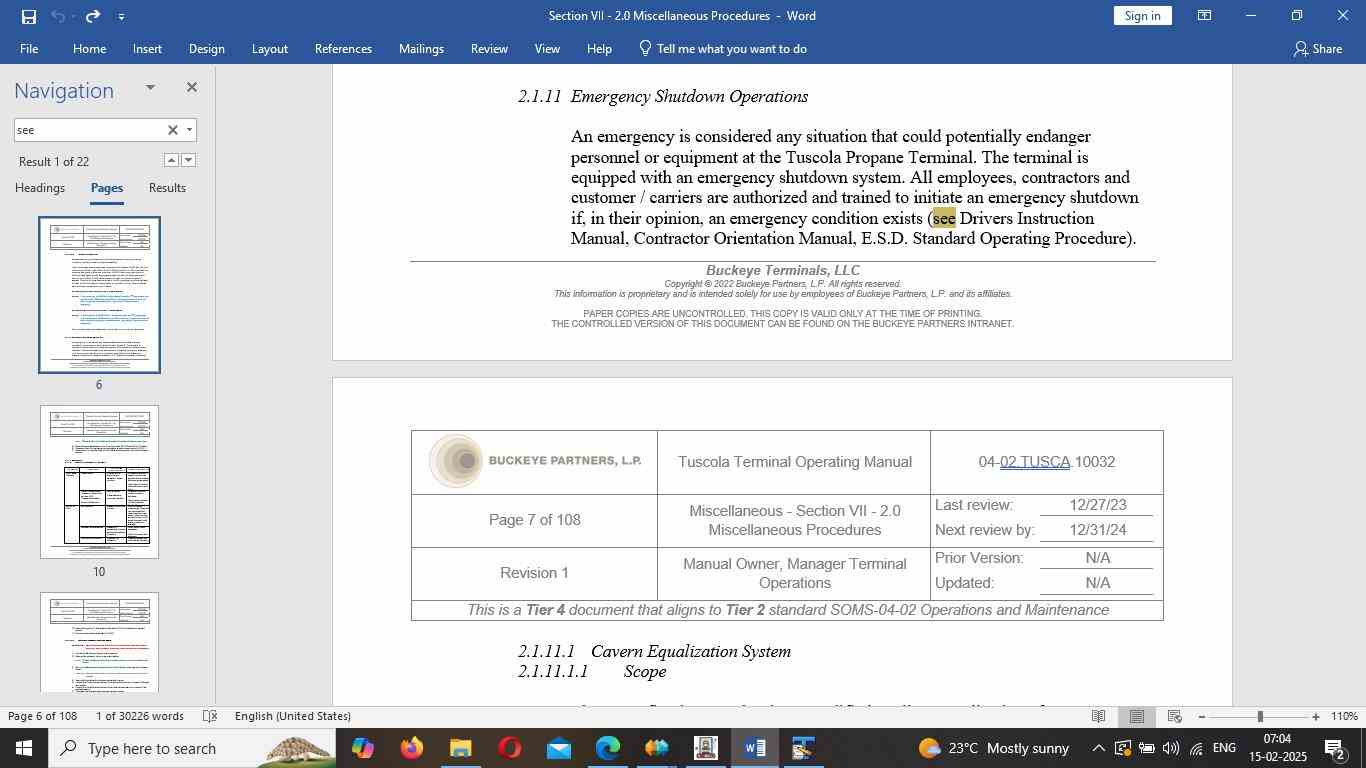Screen dimensions: 1366x768
Task: Open the View ribbon tab
Action: 547,48
